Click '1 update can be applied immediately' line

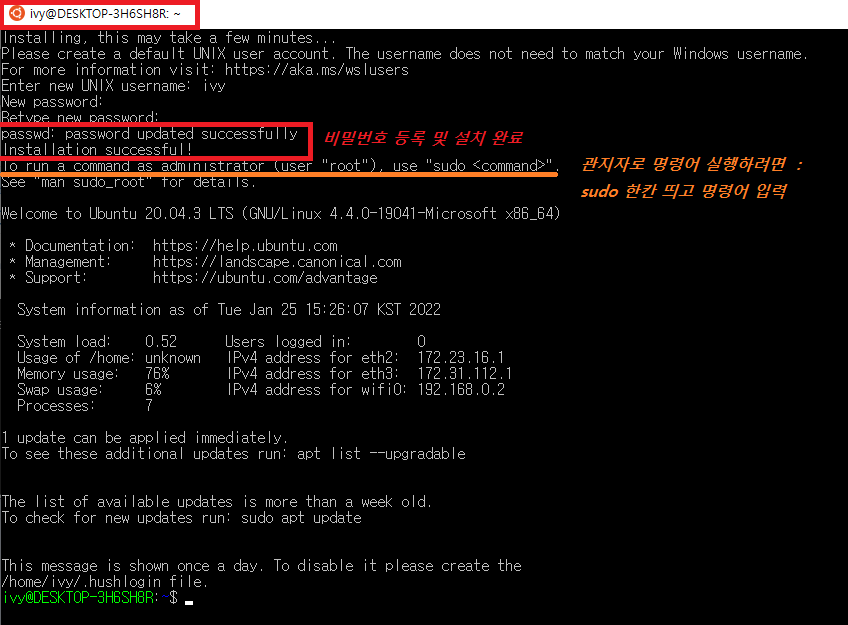coord(144,438)
